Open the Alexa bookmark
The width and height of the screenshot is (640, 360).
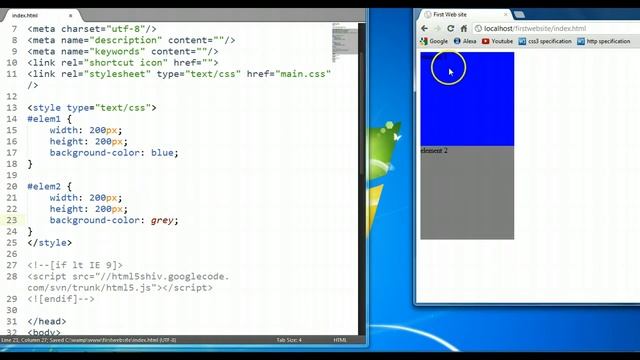(x=465, y=41)
